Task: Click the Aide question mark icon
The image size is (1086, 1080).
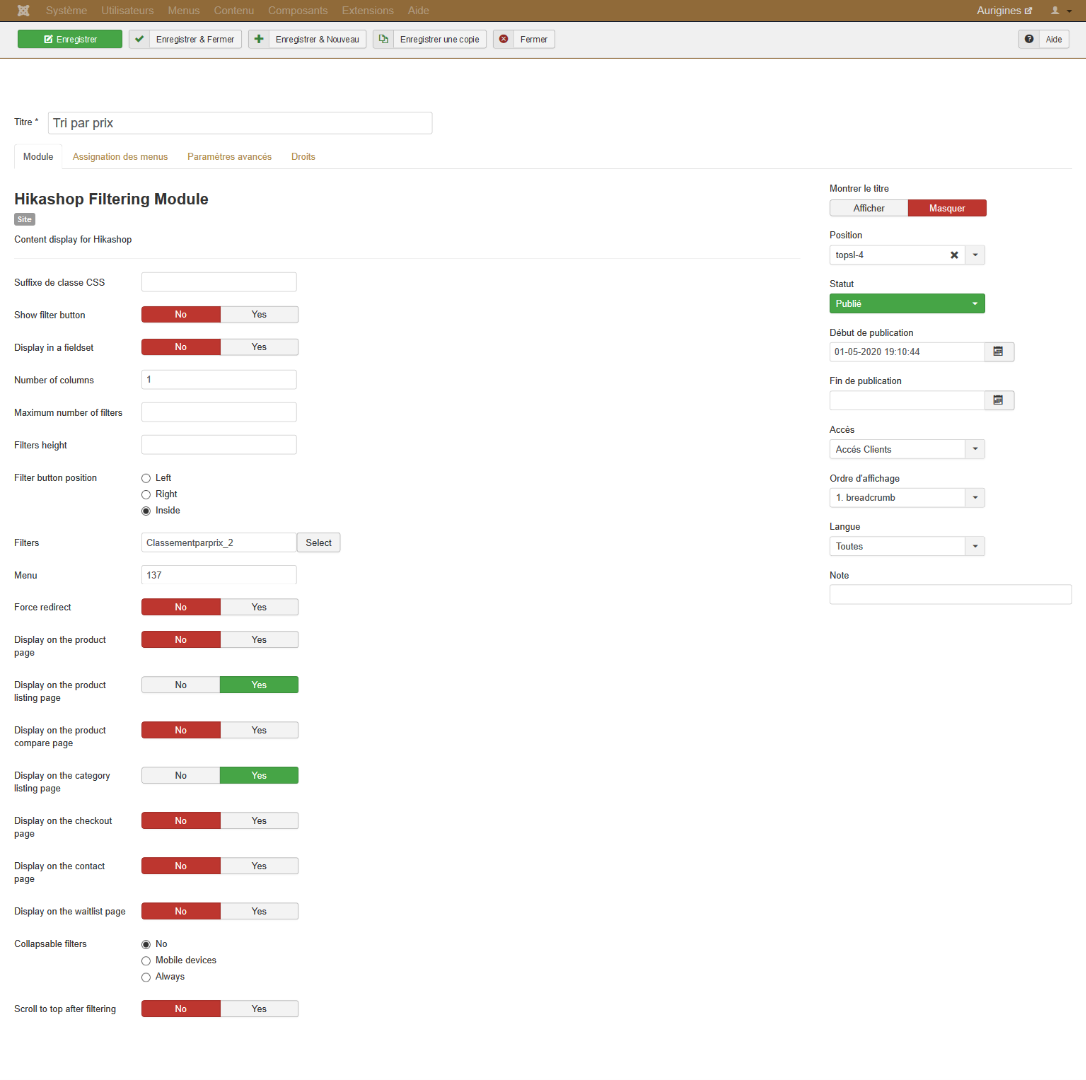Action: click(1029, 39)
